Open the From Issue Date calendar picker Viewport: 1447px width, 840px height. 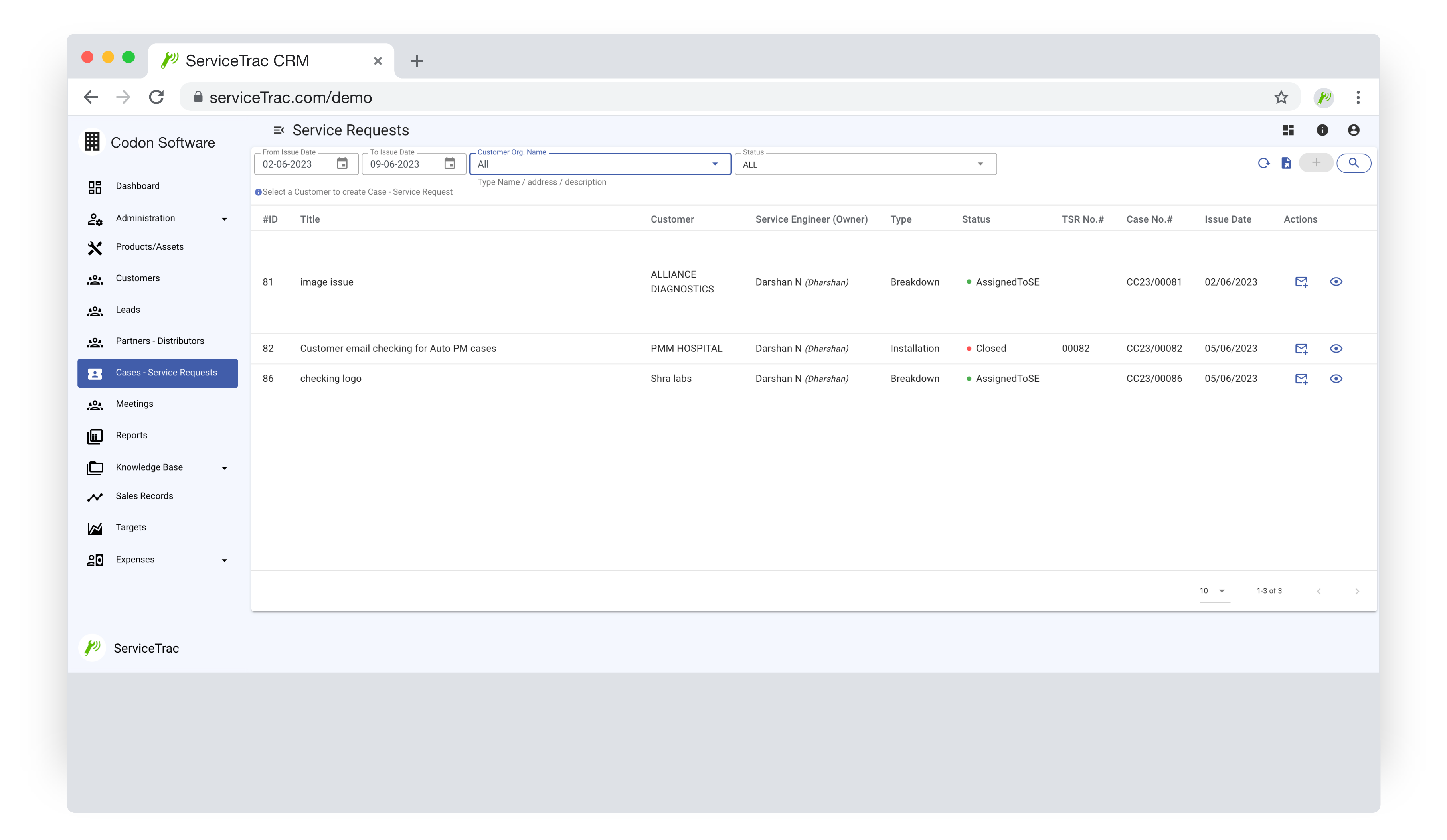click(x=343, y=164)
